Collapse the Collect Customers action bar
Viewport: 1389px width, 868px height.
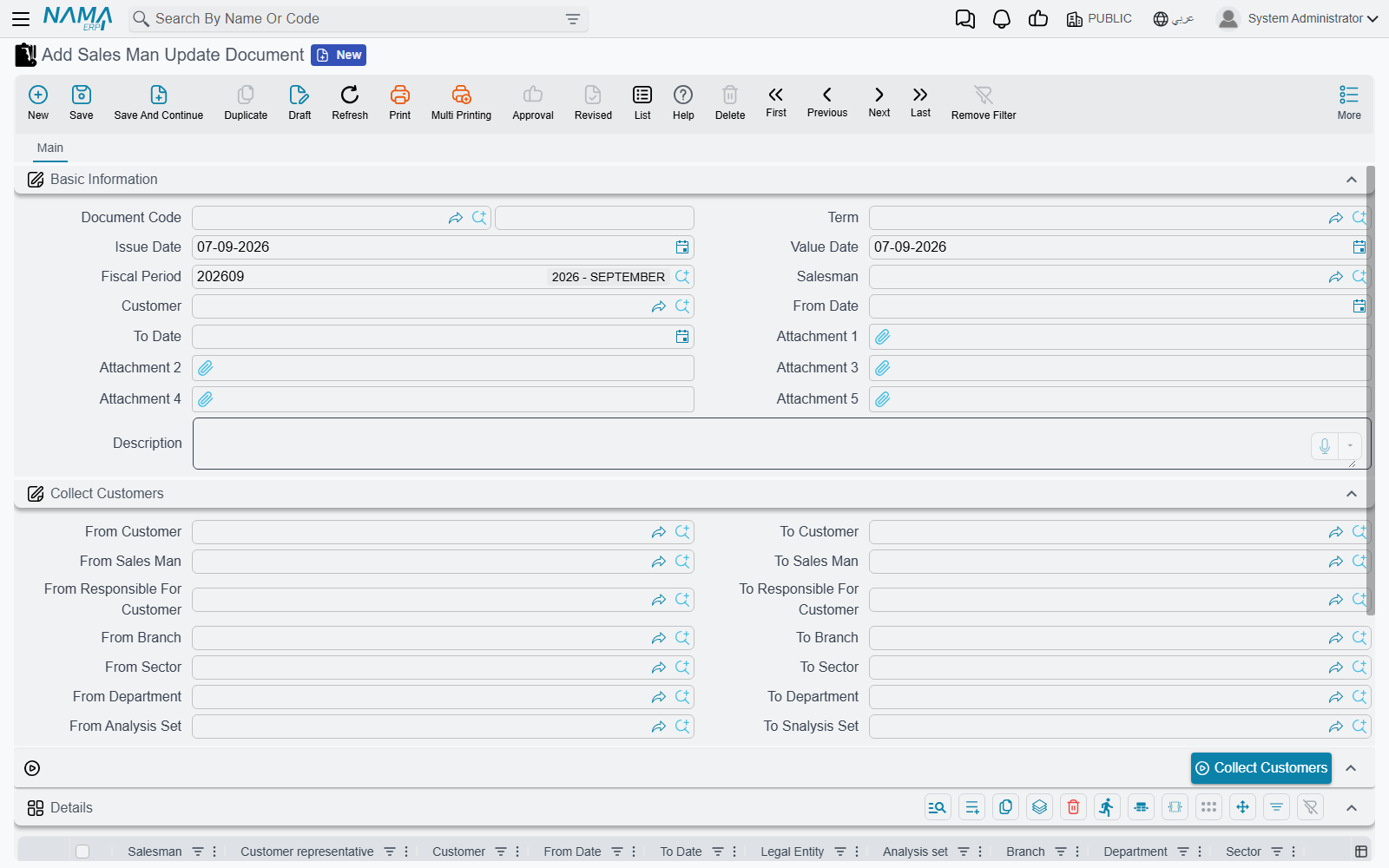pos(1352,768)
